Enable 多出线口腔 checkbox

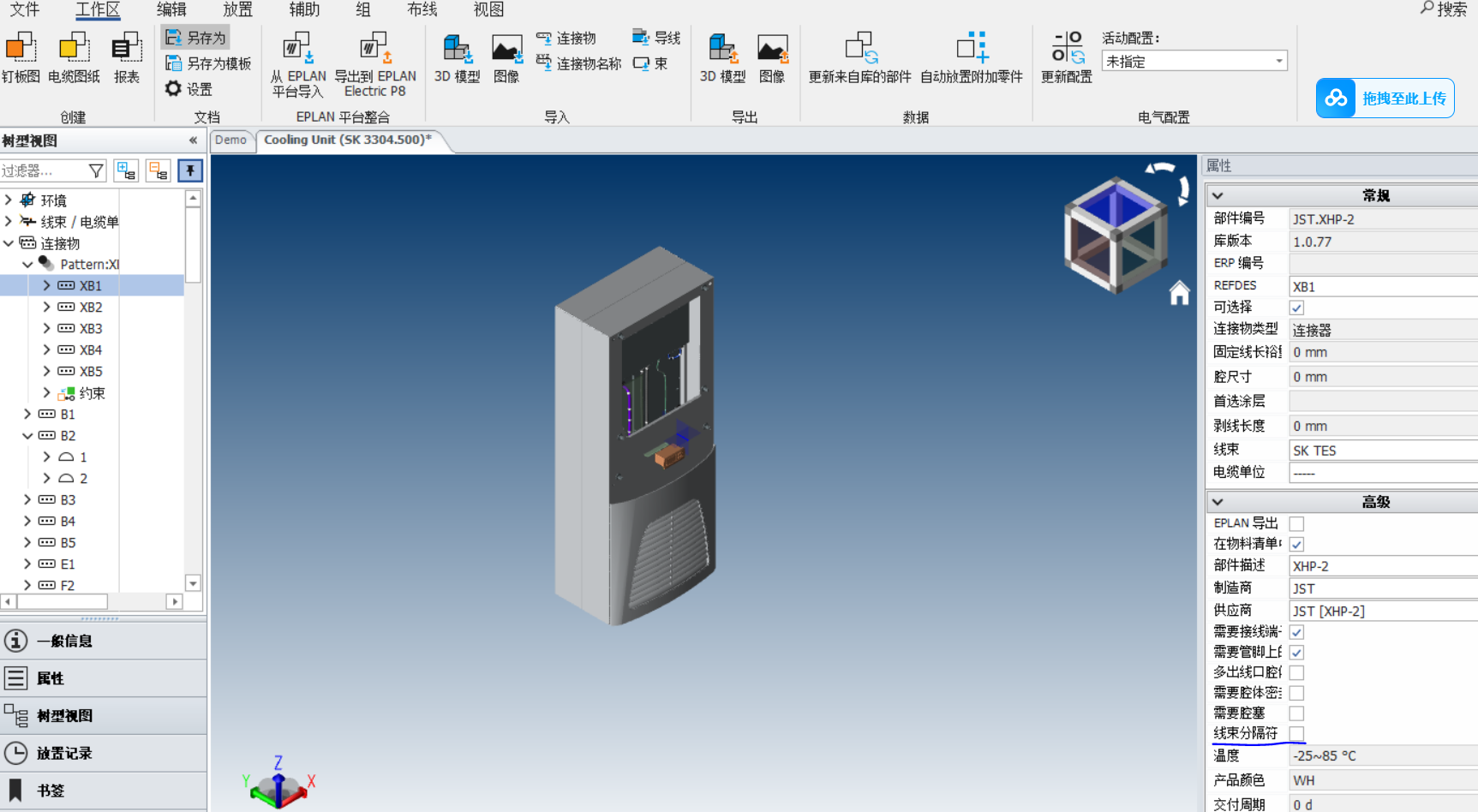[x=1297, y=673]
